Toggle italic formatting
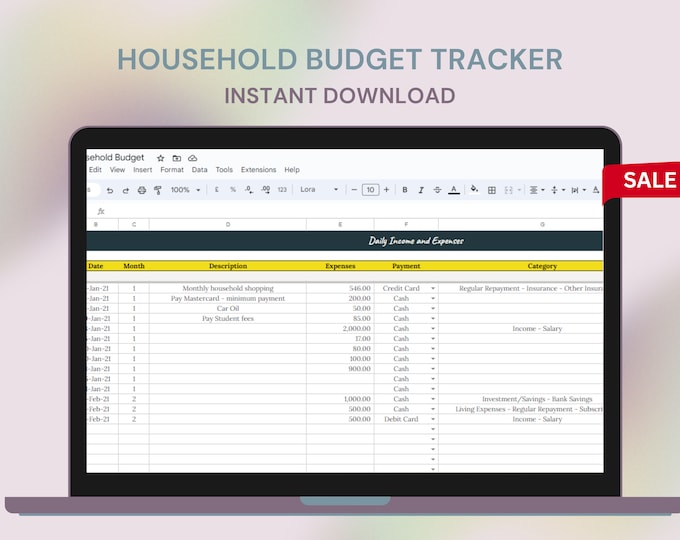The height and width of the screenshot is (540, 680). click(421, 190)
